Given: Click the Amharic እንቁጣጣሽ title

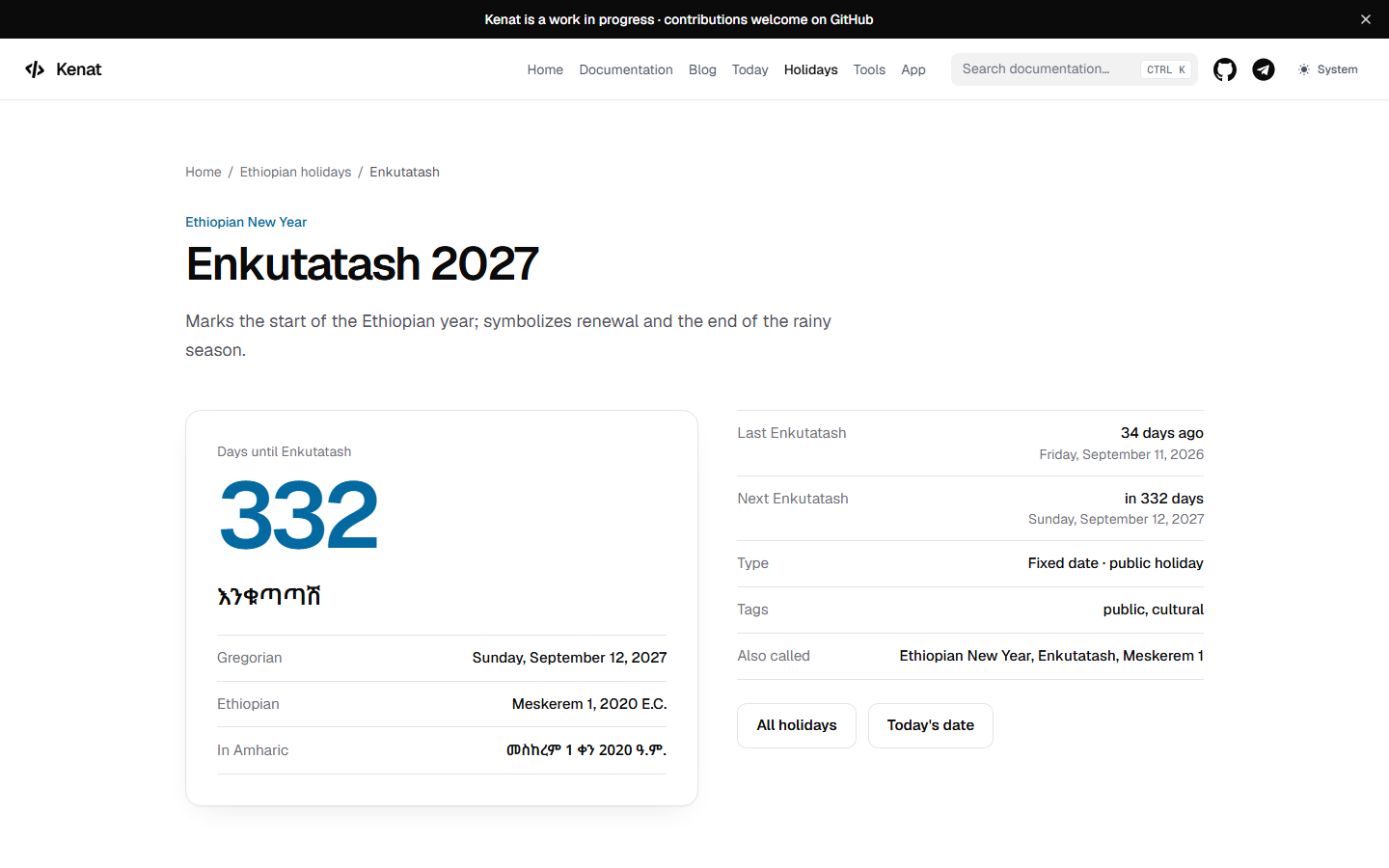Looking at the screenshot, I should coord(269,596).
